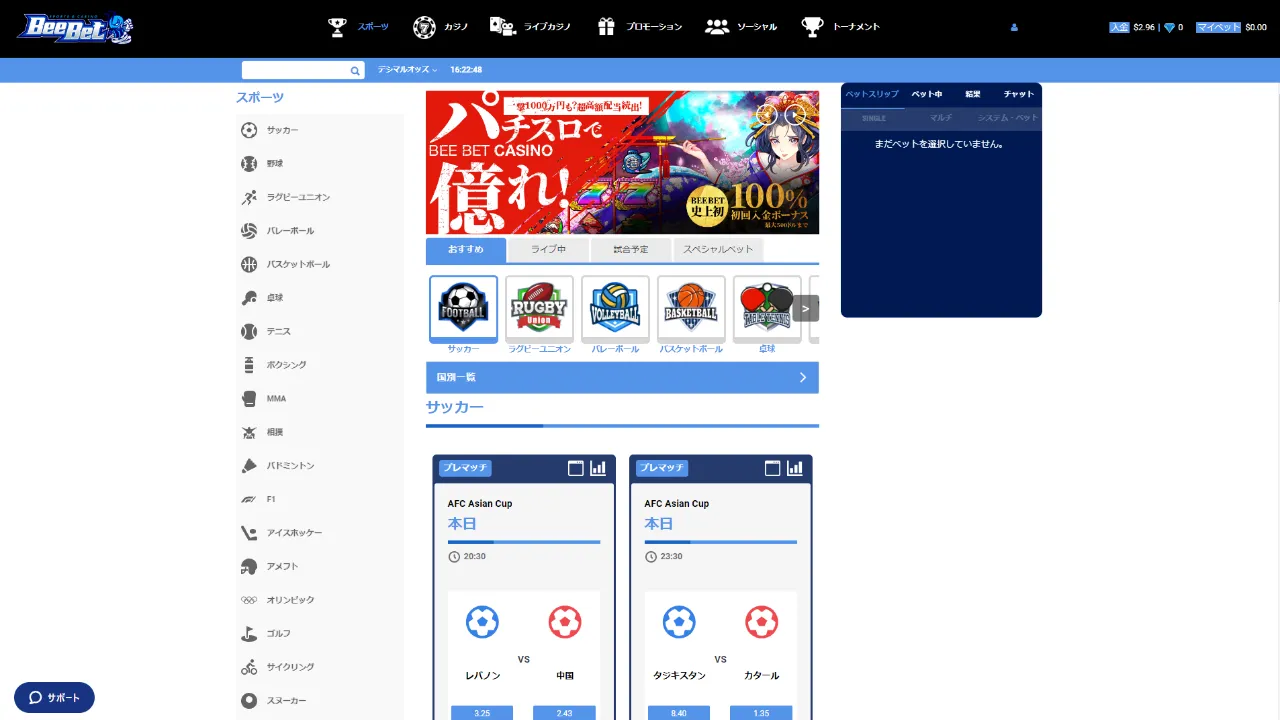1280x720 pixels.
Task: Select the Basketball icon tile
Action: [x=691, y=309]
